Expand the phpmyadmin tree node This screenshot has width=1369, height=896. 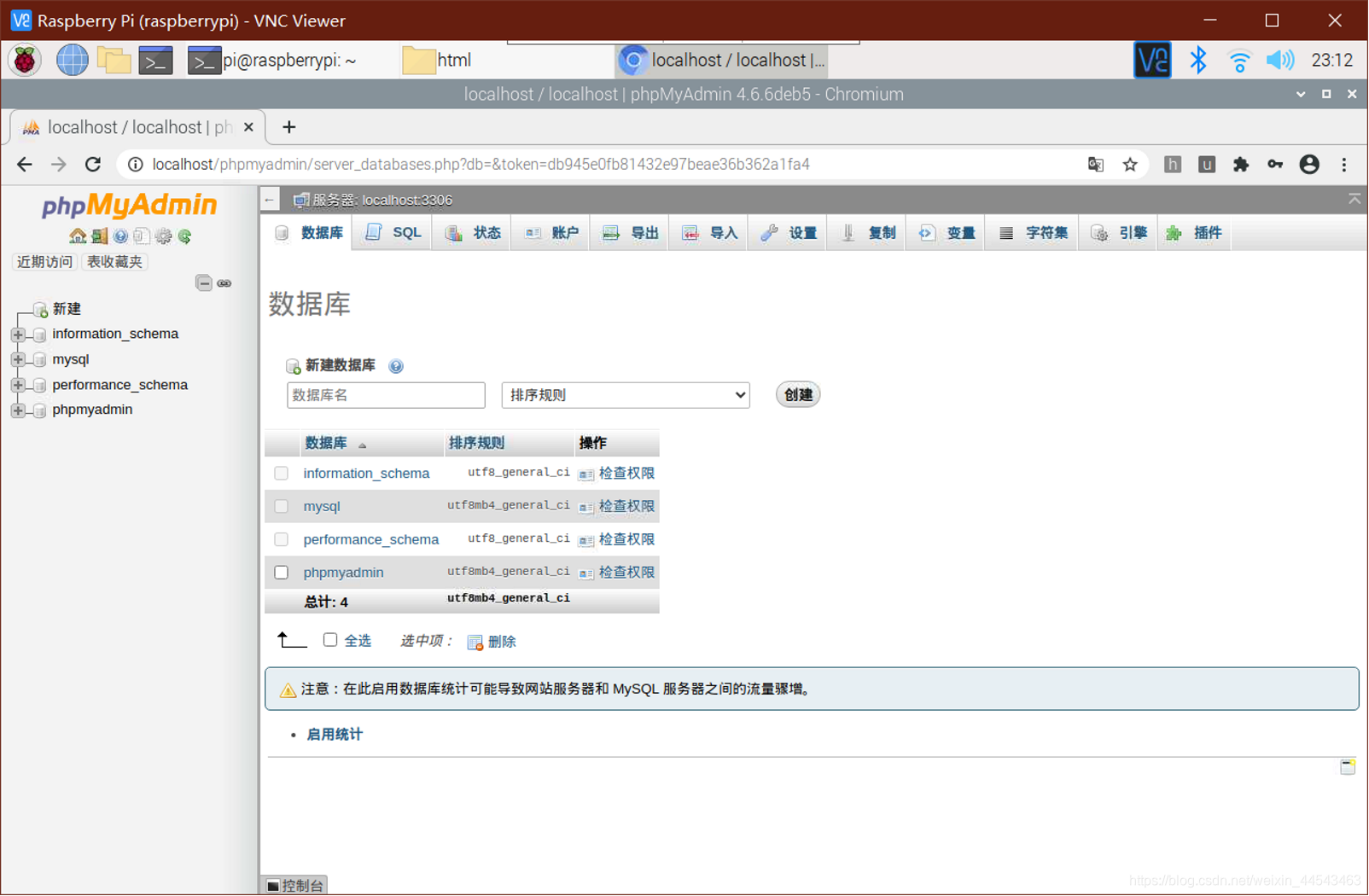click(18, 410)
